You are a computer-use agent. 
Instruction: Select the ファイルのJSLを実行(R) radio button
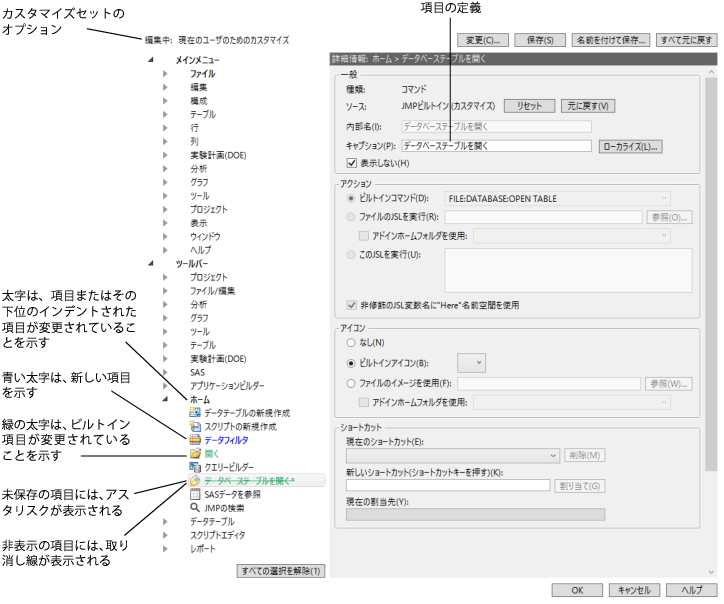[x=351, y=217]
